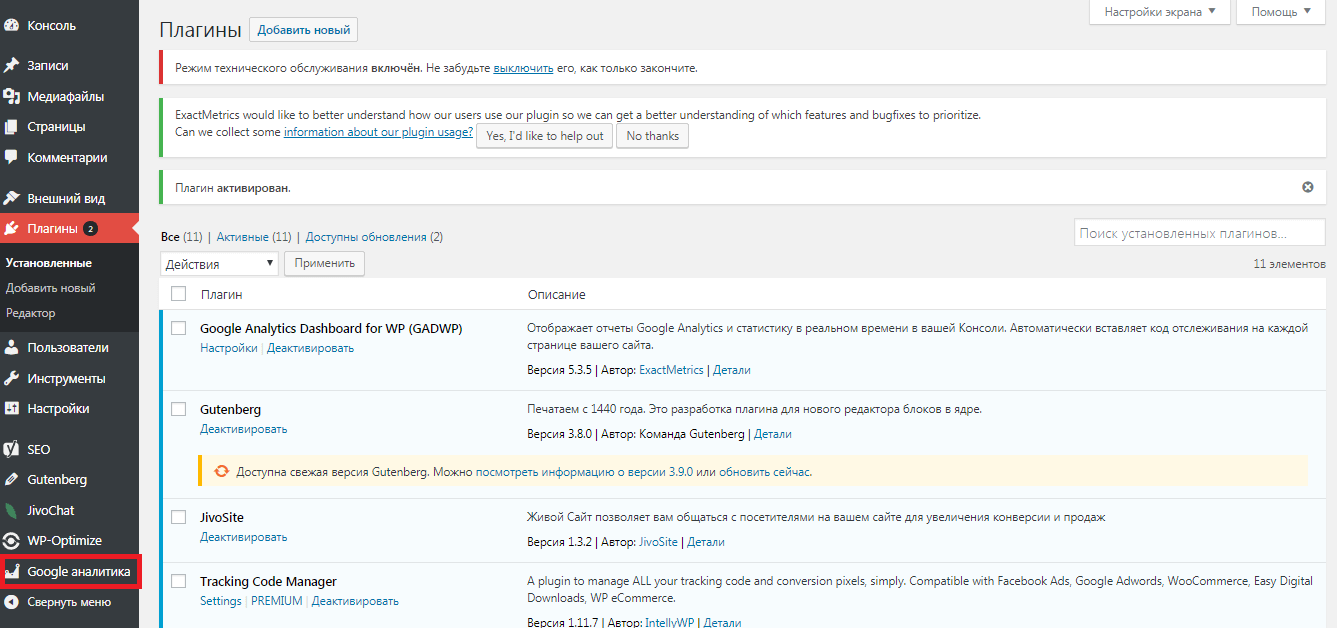The width and height of the screenshot is (1337, 628).
Task: Dismiss the 'Плагин активирован' notice
Action: pyautogui.click(x=1307, y=187)
